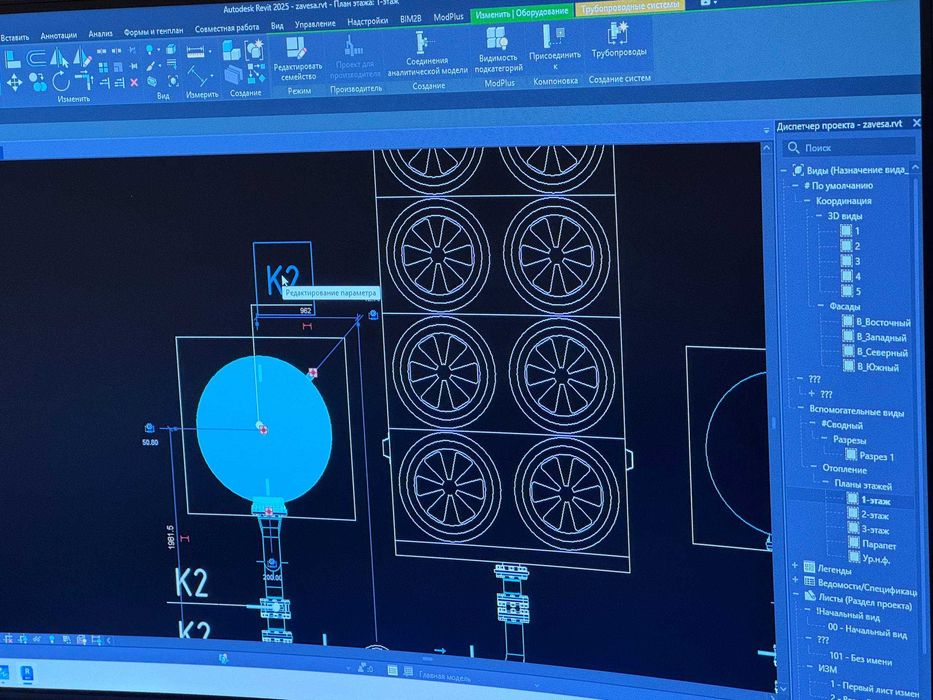Viewport: 933px width, 700px height.
Task: Open 3D view 5 in browser
Action: (x=851, y=291)
